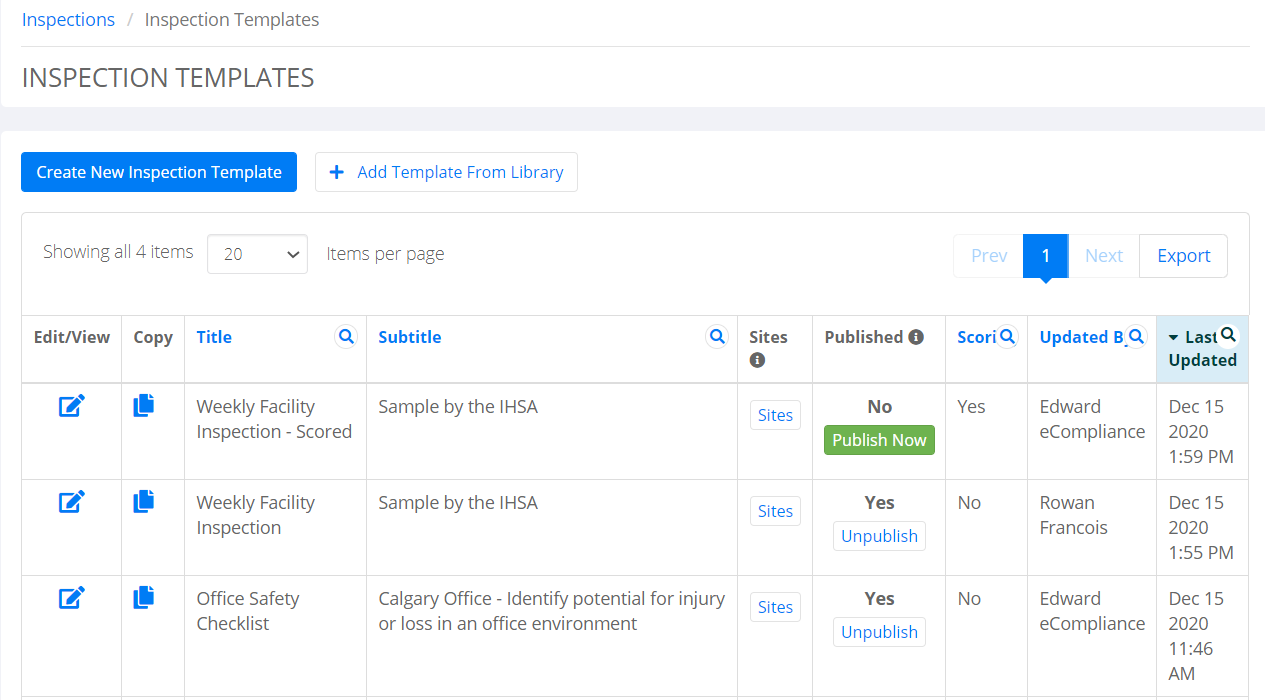Unpublish the Rowan Francois template
This screenshot has width=1265, height=700.
879,536
